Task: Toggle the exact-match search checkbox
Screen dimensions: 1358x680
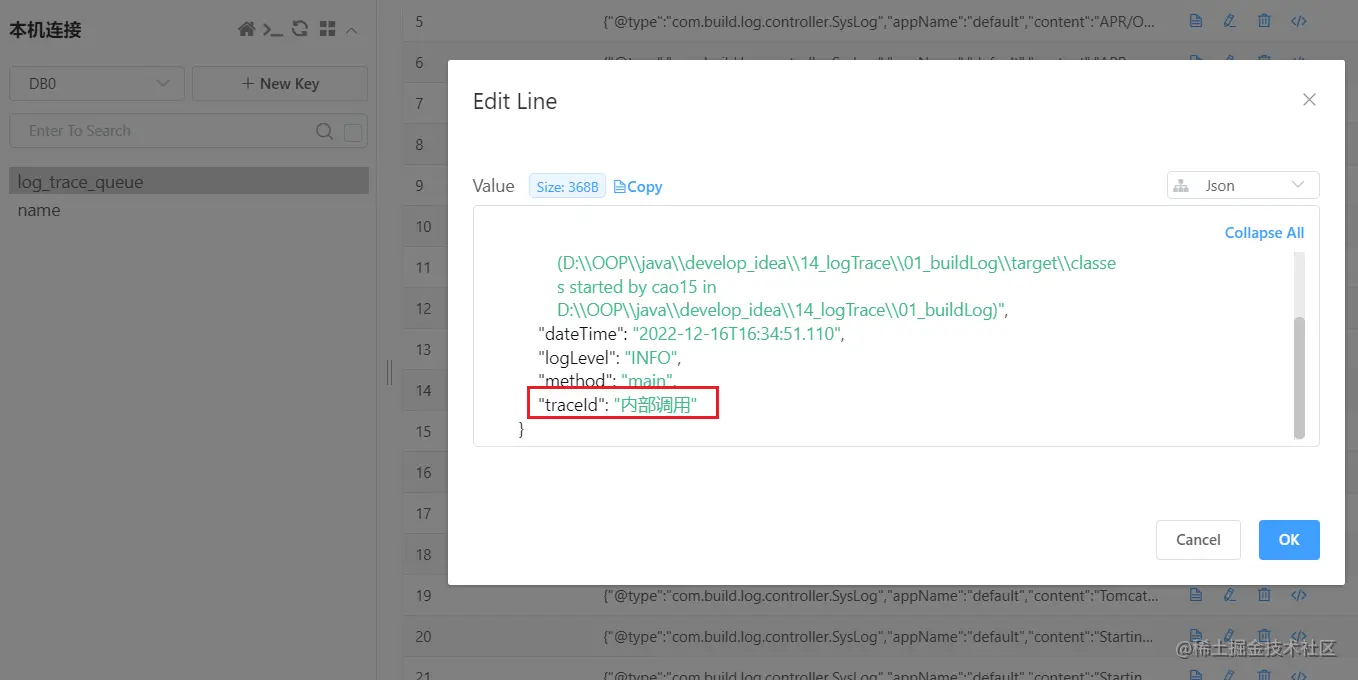Action: click(x=353, y=132)
